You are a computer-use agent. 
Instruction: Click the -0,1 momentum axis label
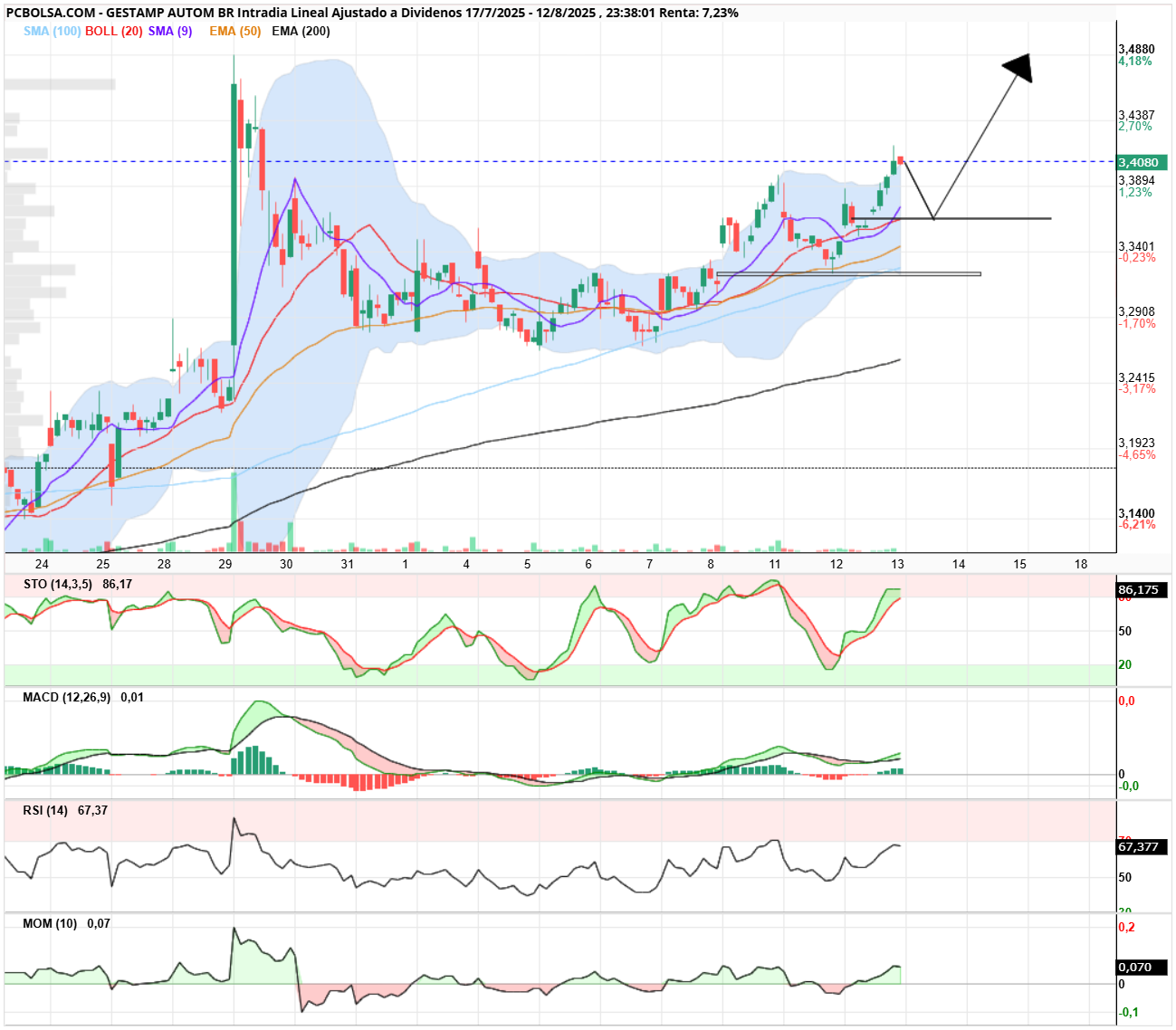(1129, 1012)
